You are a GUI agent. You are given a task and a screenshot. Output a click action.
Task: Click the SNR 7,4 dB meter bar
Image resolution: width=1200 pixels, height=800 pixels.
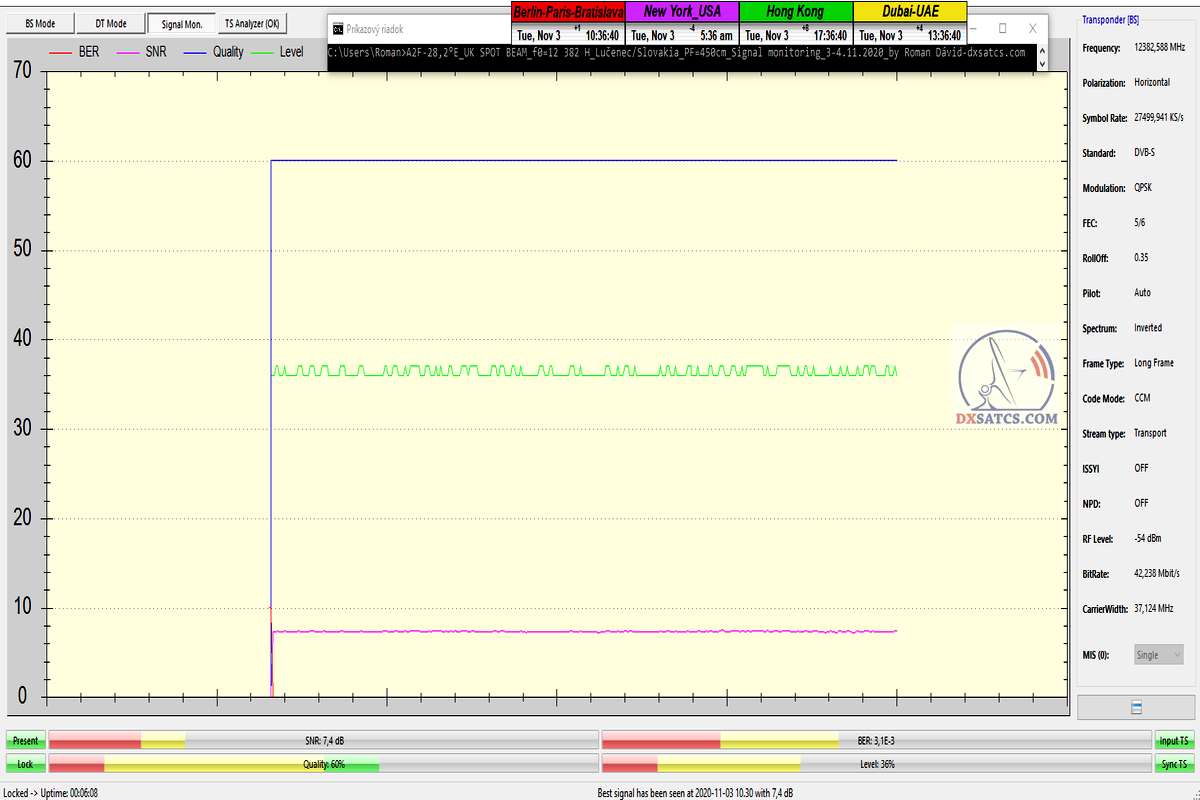point(322,741)
